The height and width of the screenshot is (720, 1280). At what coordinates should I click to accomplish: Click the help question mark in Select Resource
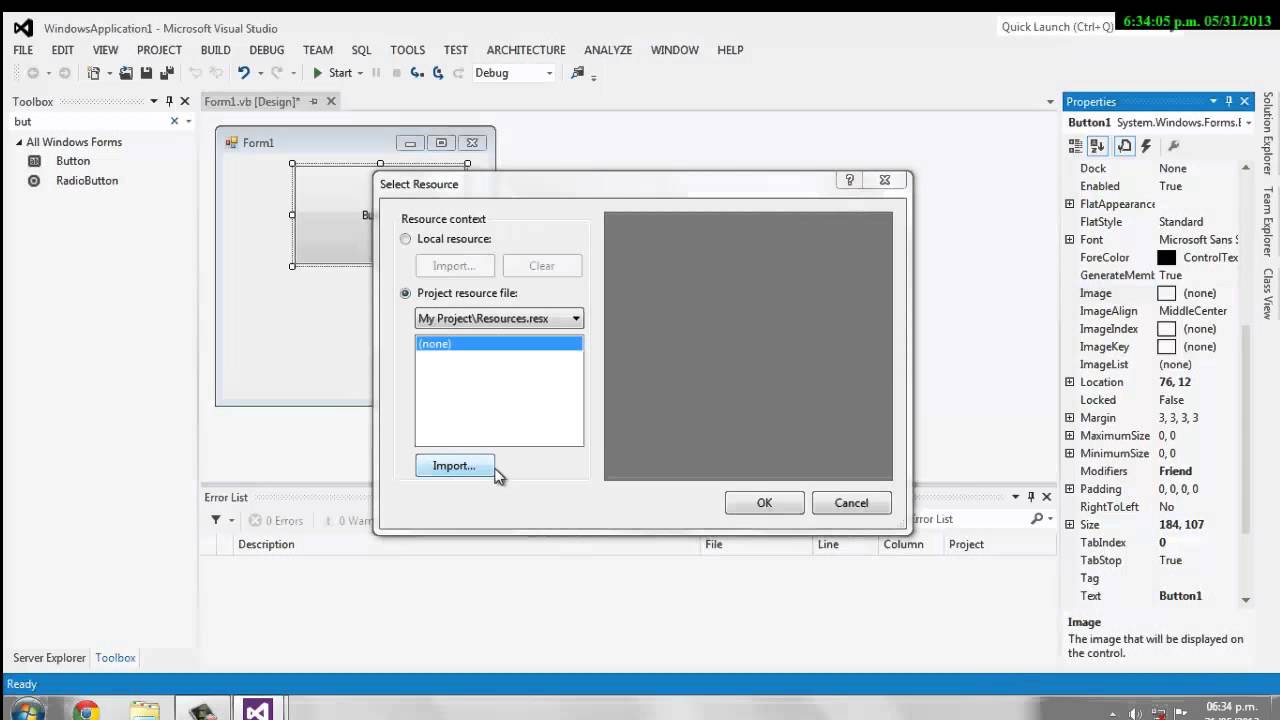850,180
